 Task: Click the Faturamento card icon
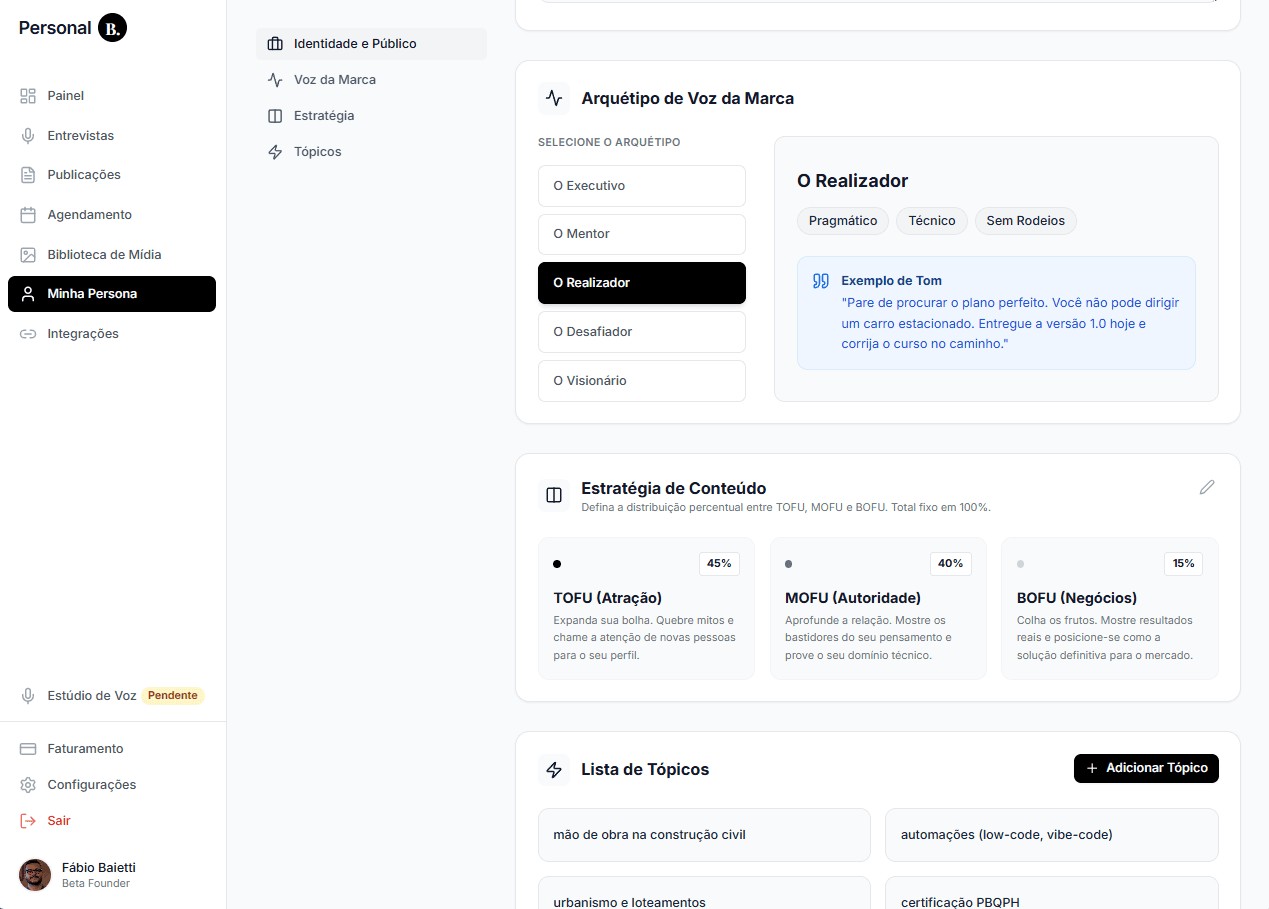click(28, 749)
